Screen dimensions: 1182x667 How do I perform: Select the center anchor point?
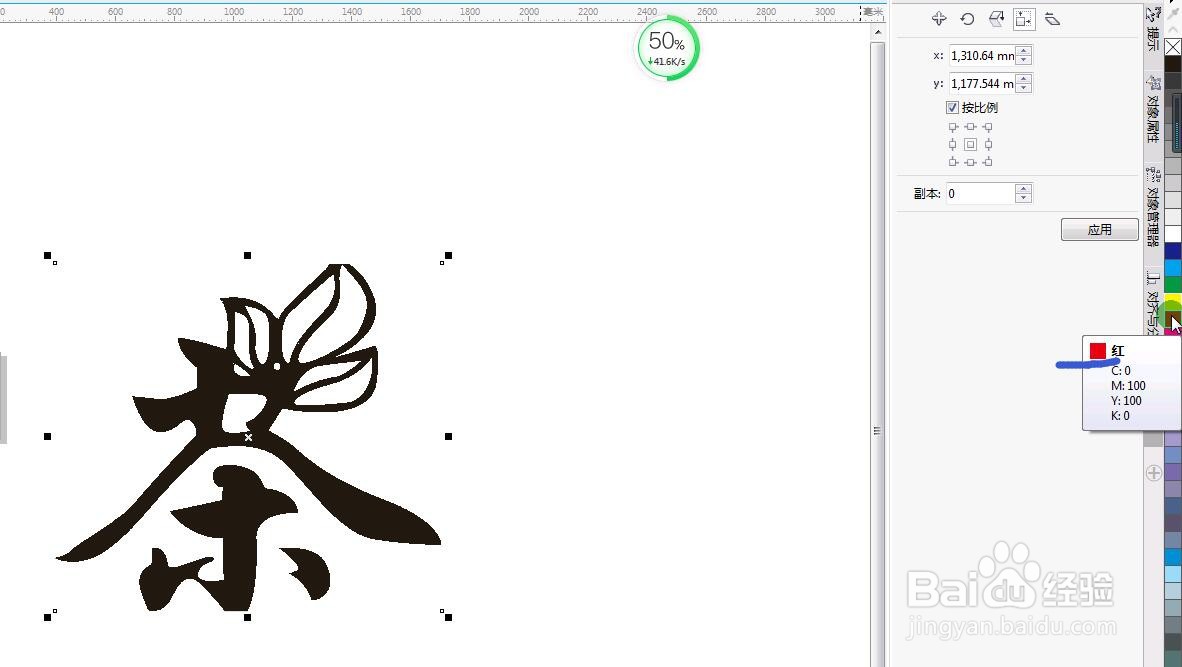click(970, 145)
